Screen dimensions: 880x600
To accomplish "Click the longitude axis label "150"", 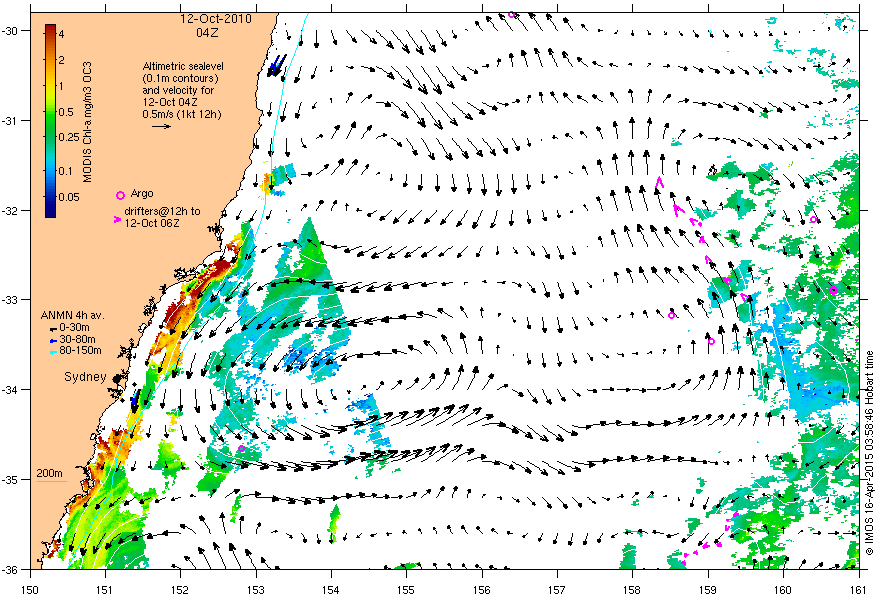I will click(30, 590).
